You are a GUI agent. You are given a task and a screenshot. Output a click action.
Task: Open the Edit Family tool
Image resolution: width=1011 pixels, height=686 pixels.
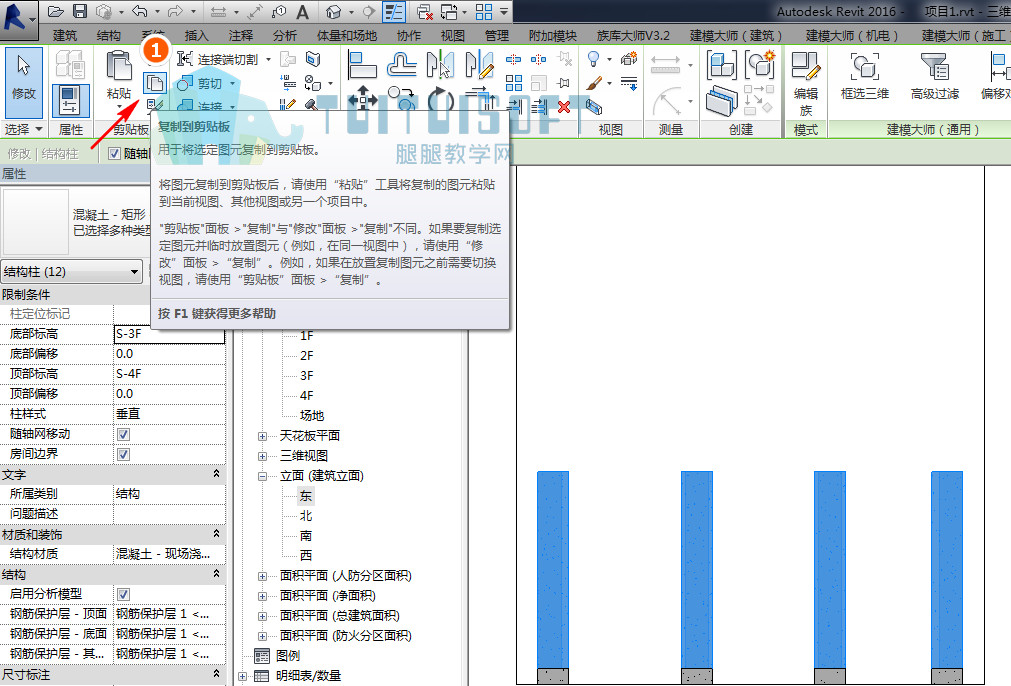806,84
